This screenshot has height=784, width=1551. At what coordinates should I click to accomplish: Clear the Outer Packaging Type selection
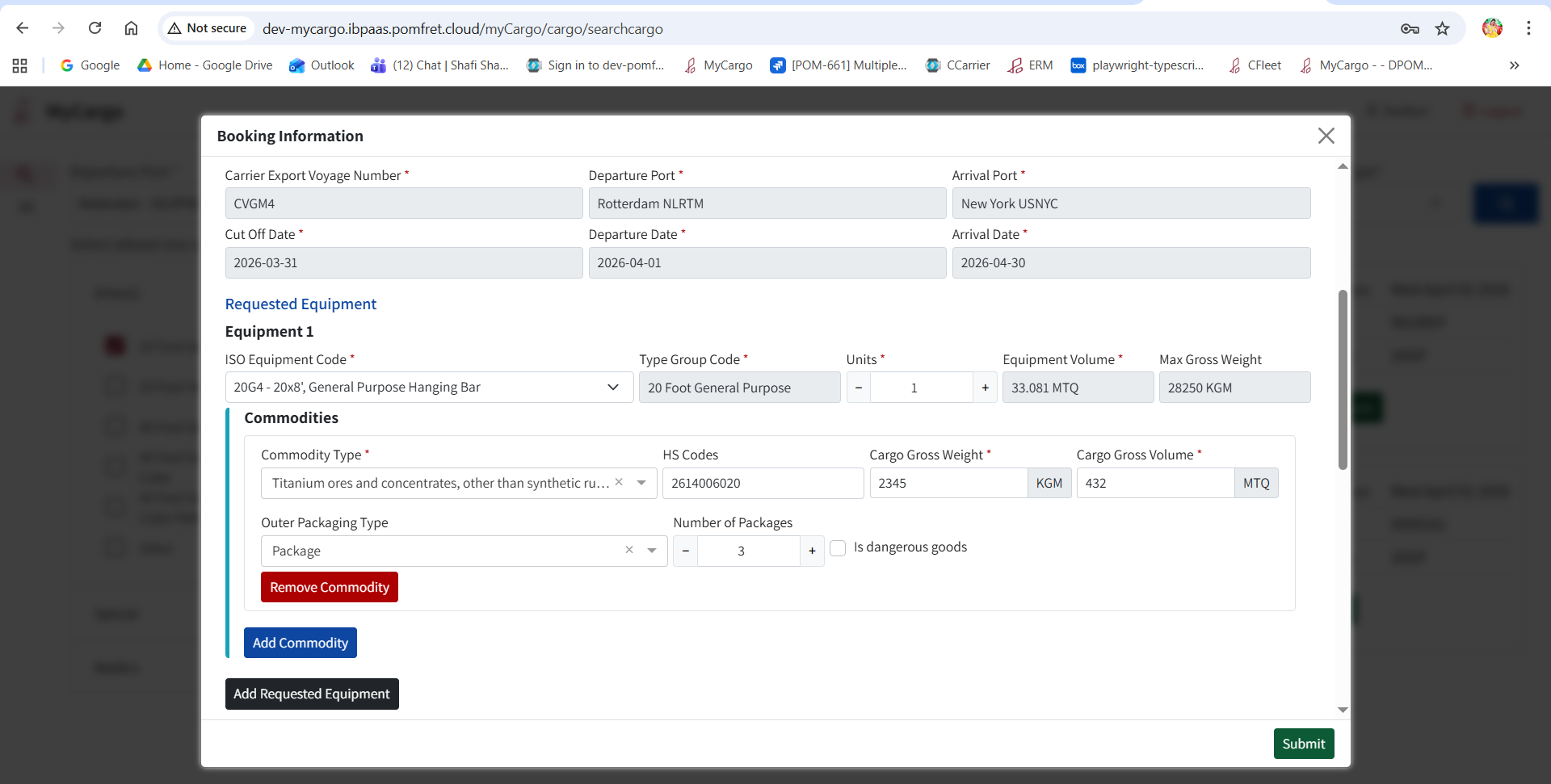629,550
